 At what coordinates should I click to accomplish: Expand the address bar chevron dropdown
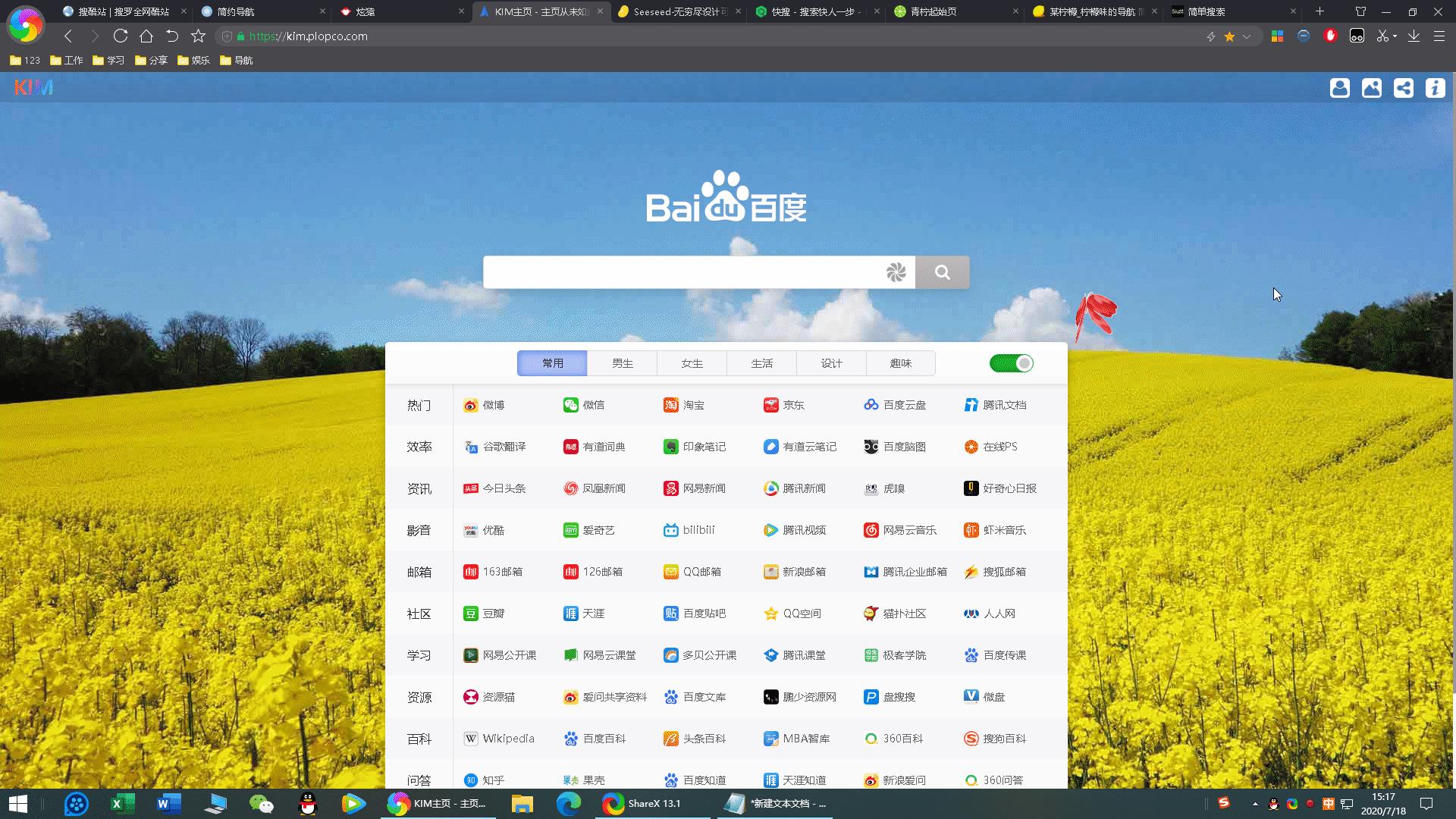1247,36
